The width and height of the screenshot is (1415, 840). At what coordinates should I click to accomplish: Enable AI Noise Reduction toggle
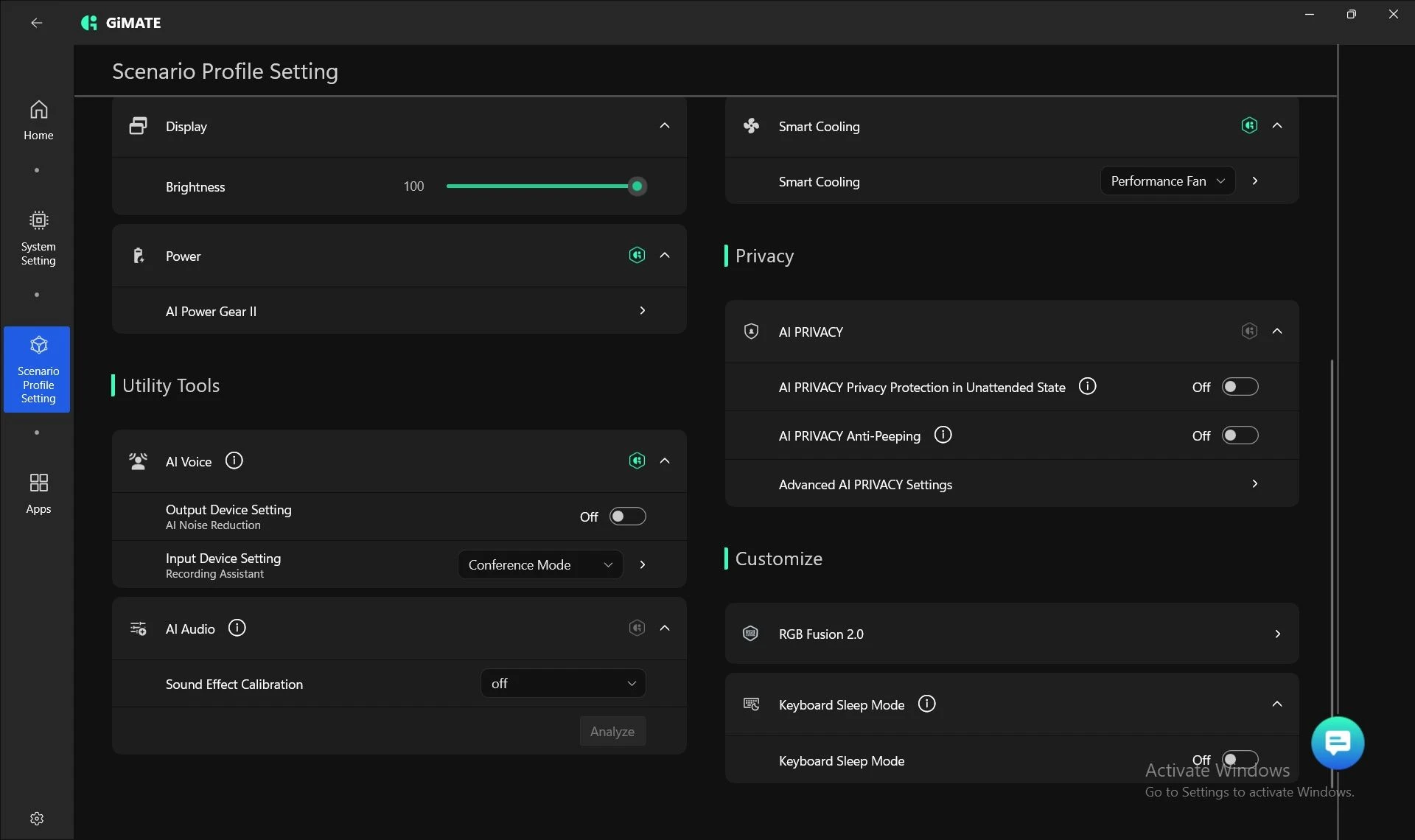tap(627, 516)
